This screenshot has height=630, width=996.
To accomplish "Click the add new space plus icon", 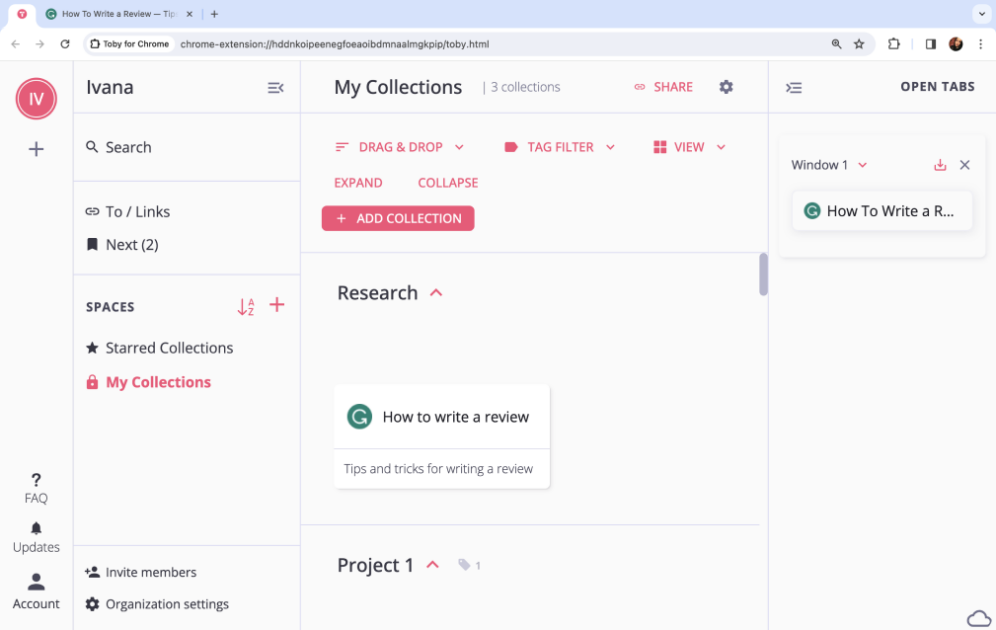I will [x=277, y=306].
